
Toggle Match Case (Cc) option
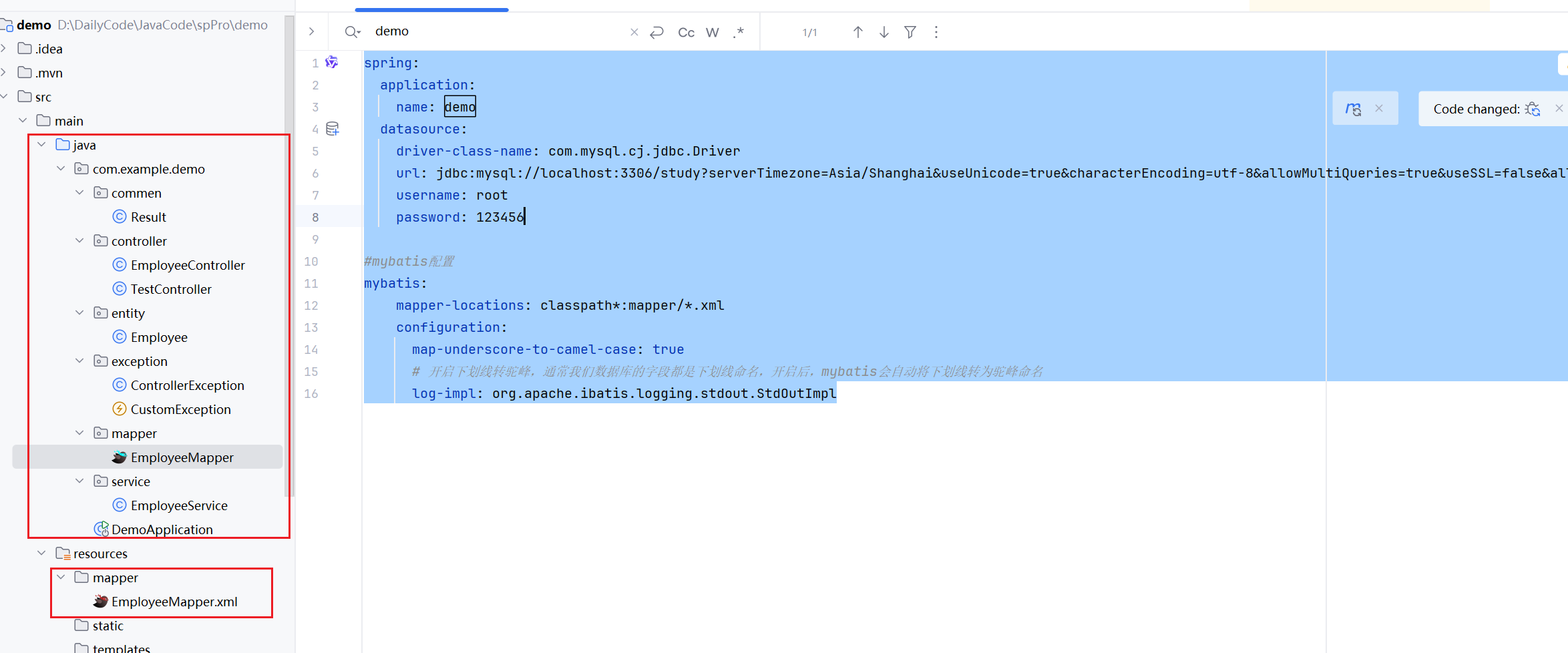coord(686,32)
